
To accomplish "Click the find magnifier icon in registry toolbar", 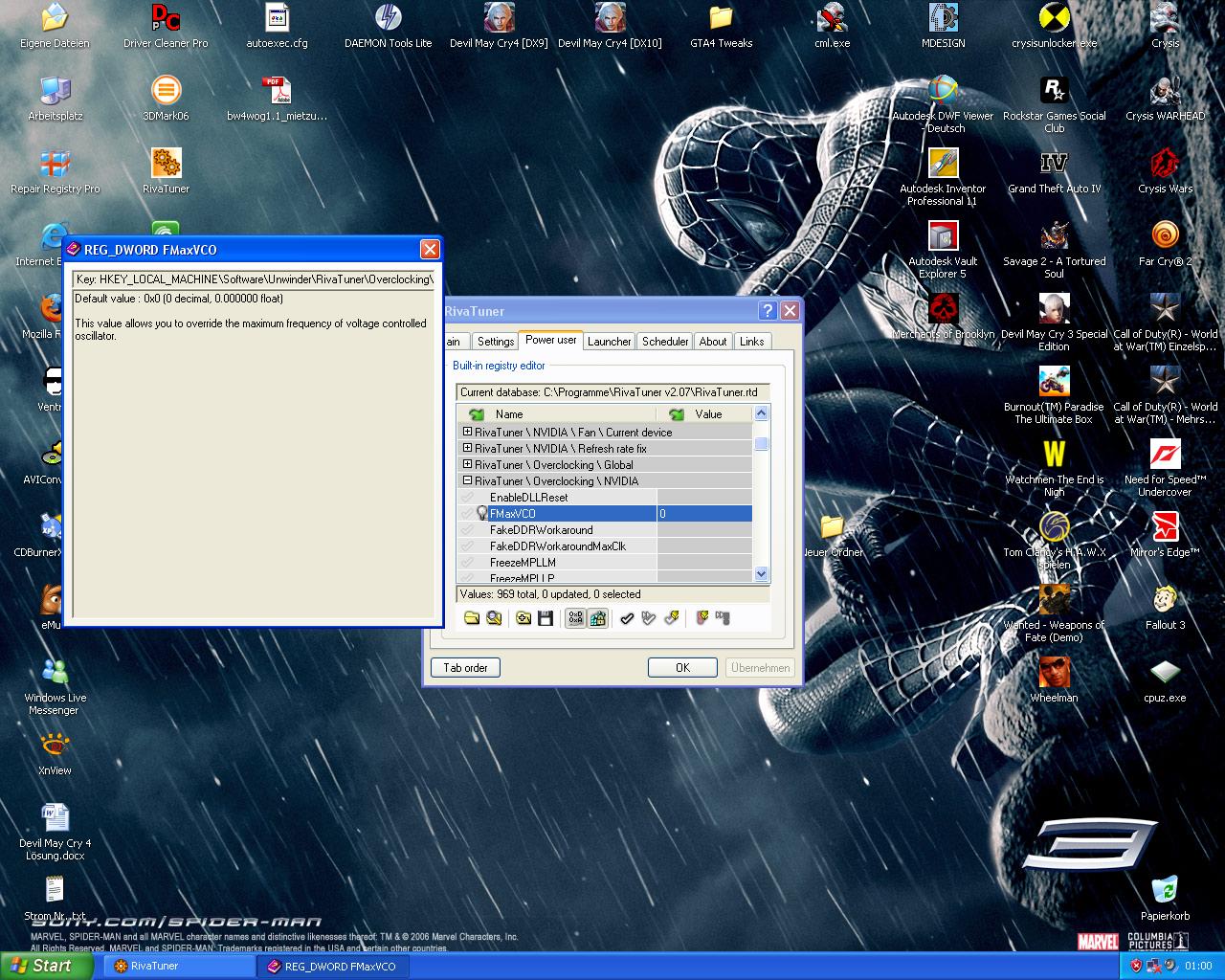I will (494, 618).
